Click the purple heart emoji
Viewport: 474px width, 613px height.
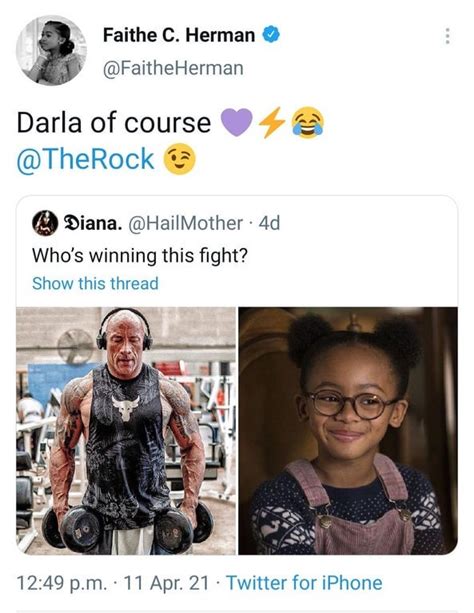[x=237, y=122]
